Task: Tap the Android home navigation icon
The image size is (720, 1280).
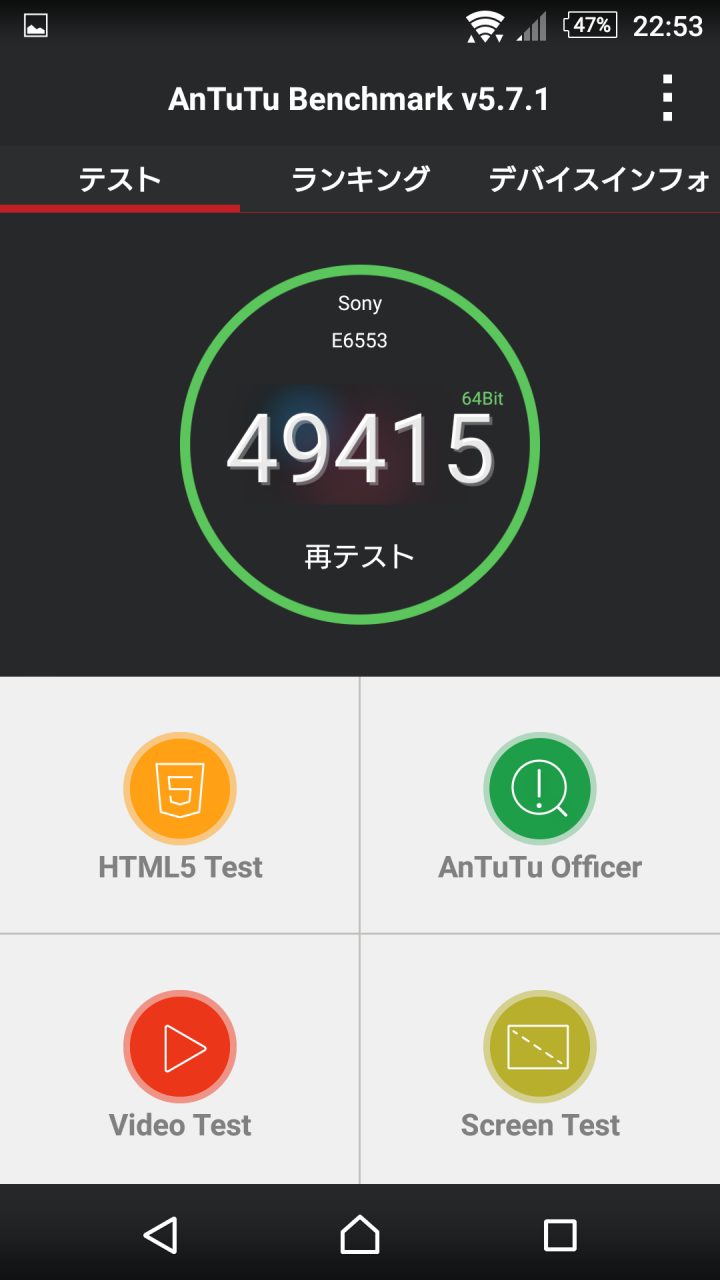Action: pos(360,1235)
